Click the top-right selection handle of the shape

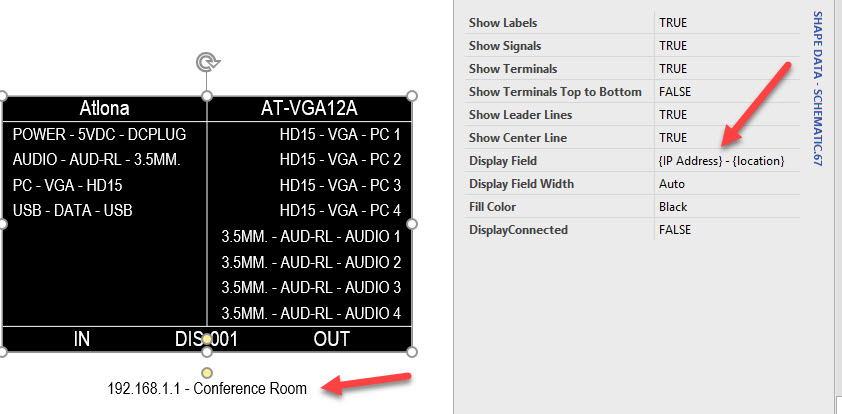click(412, 96)
